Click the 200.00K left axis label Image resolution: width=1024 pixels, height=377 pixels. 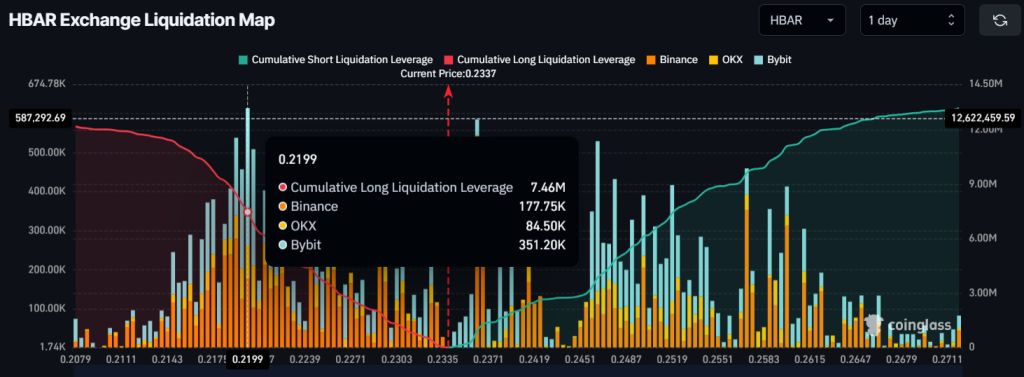[x=48, y=269]
